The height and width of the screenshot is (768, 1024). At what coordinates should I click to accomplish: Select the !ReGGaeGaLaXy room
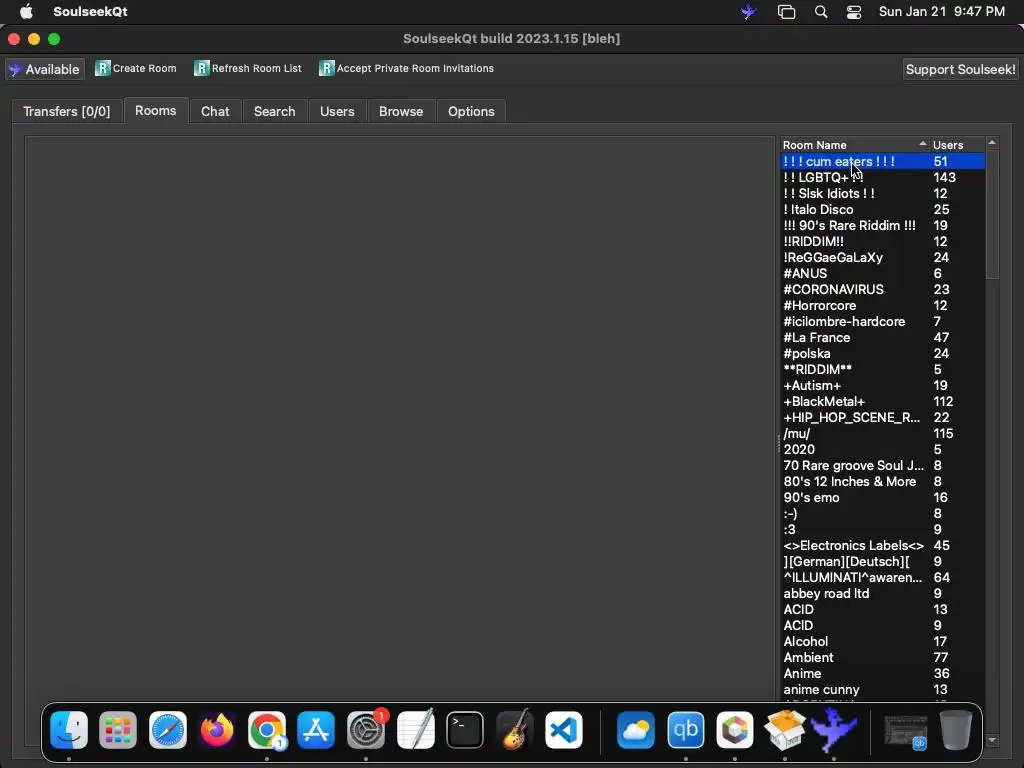[x=882, y=257]
